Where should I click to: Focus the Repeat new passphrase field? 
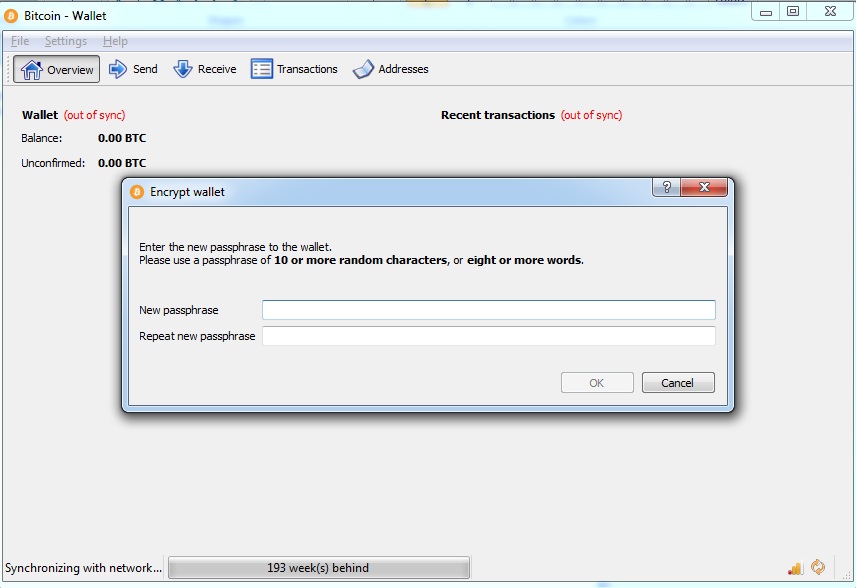(489, 336)
